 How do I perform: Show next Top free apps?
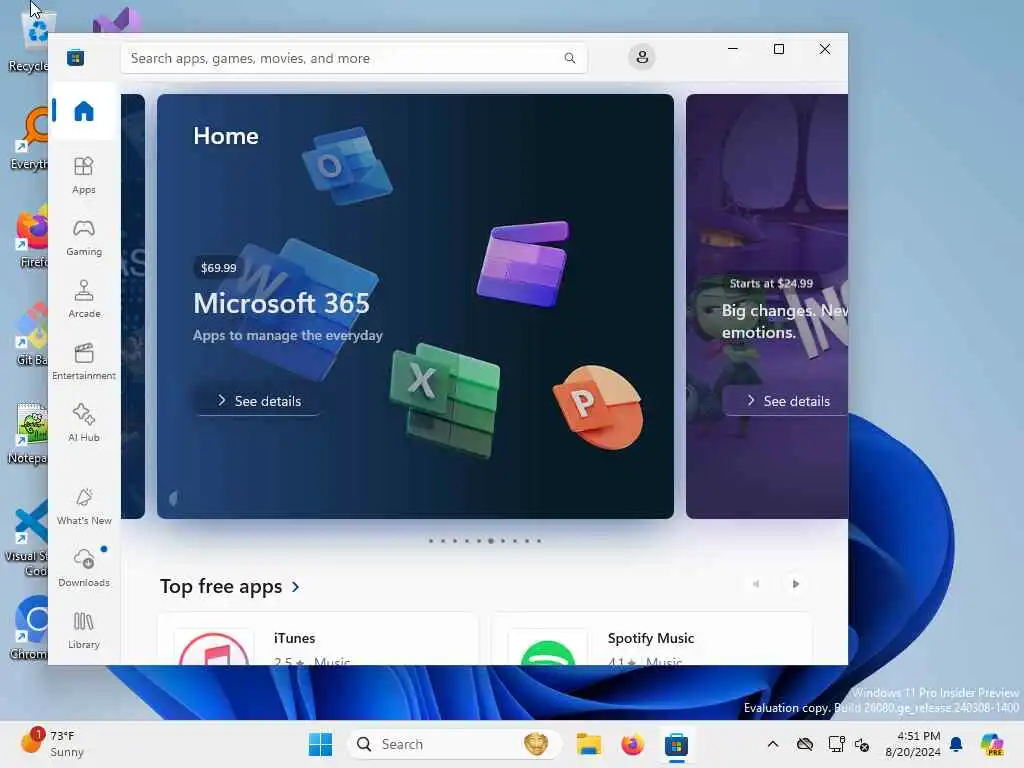point(795,584)
